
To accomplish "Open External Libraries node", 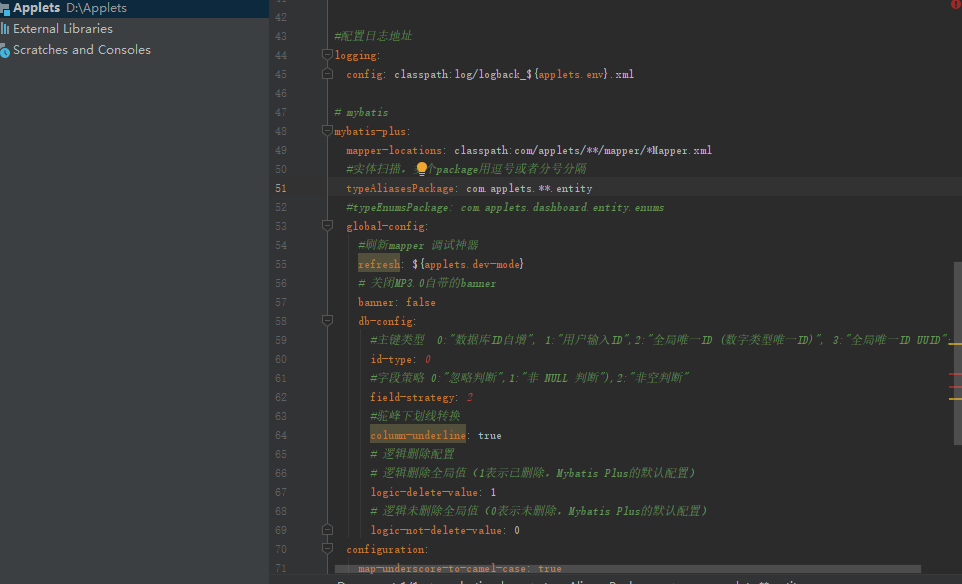I will click(63, 29).
